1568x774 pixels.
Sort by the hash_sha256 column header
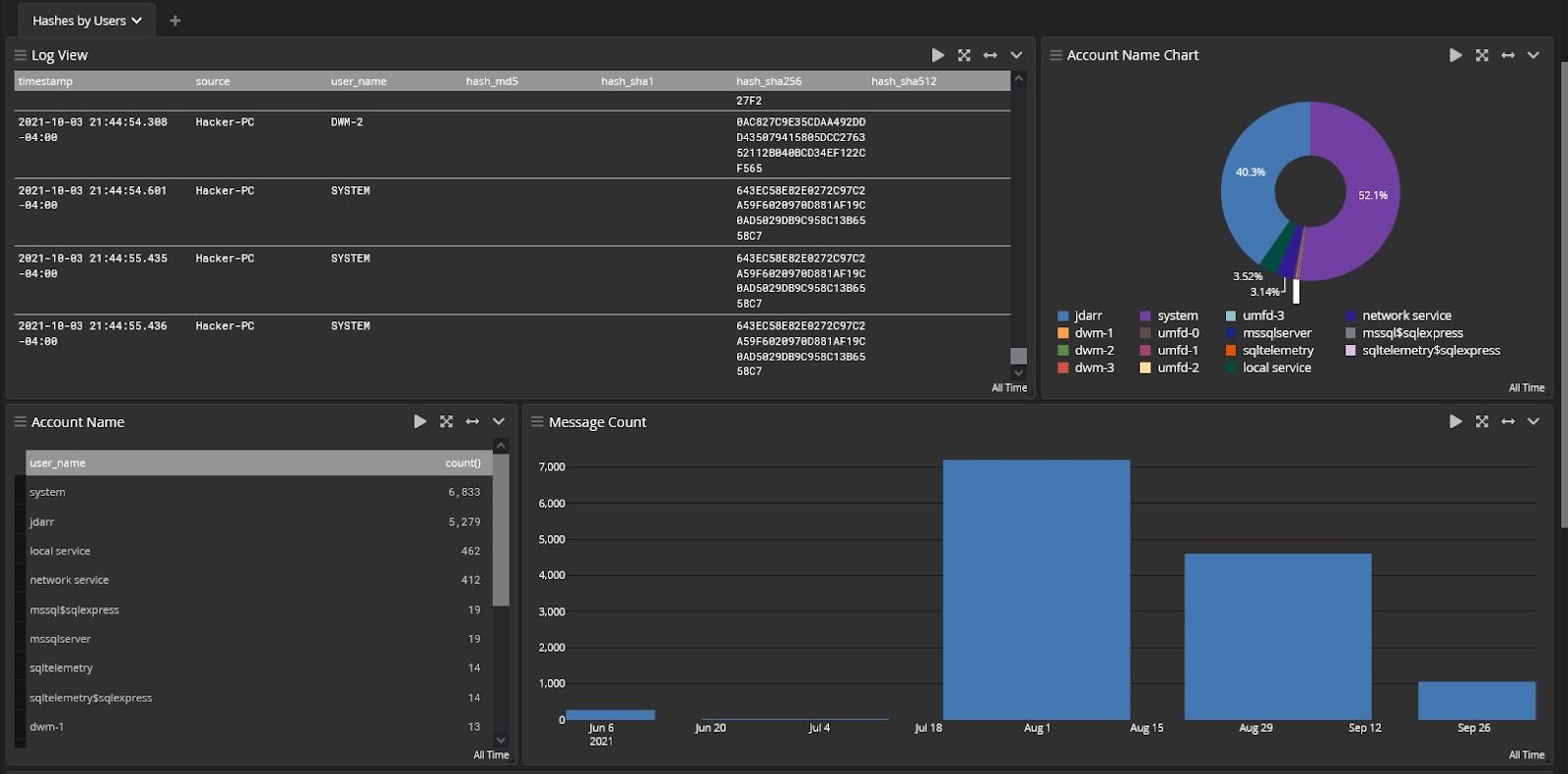tap(768, 81)
